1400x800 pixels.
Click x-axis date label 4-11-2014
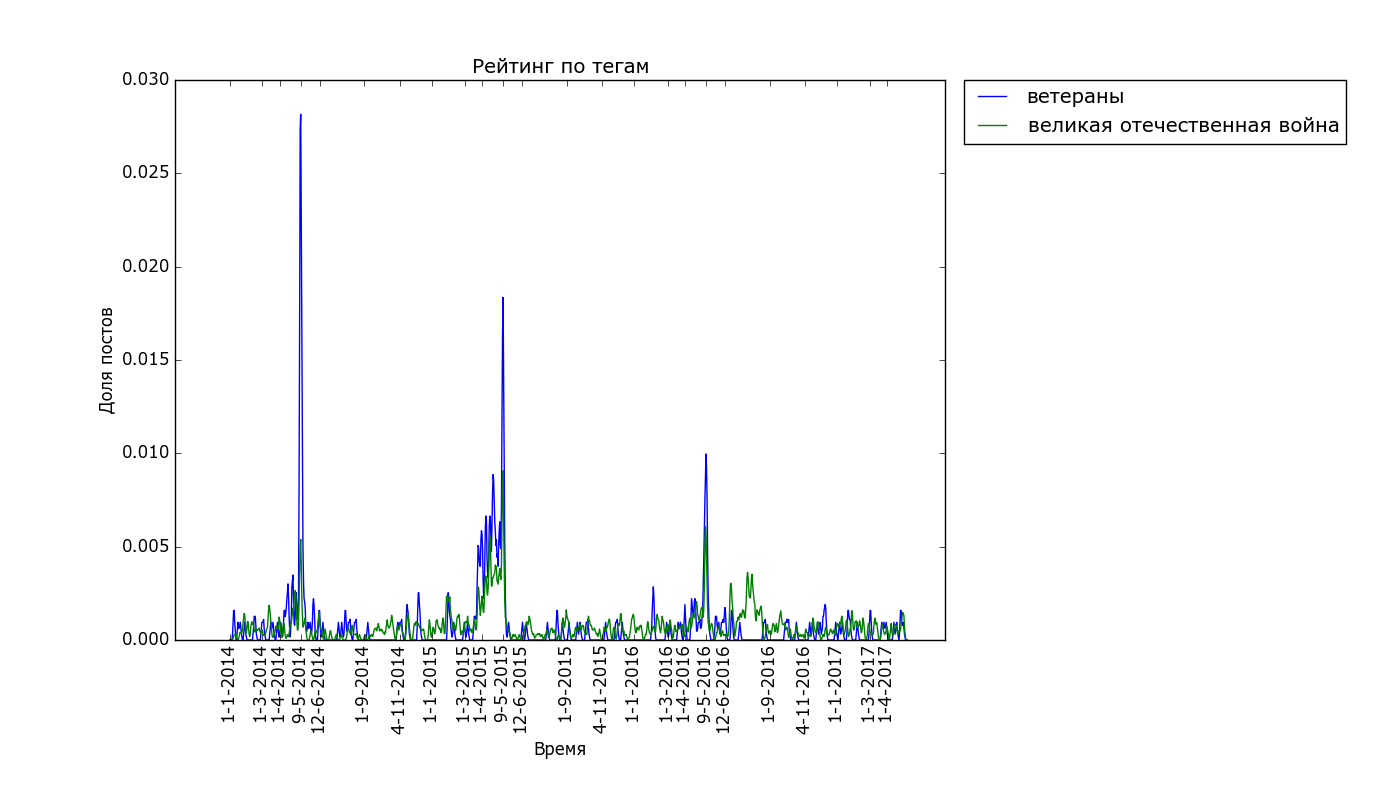click(x=398, y=690)
